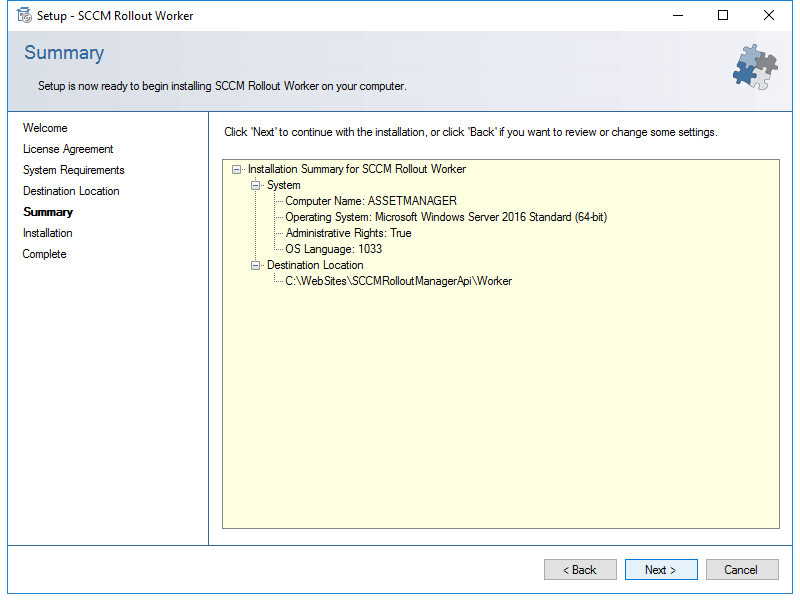Click the Next button to continue
800x601 pixels.
(x=661, y=569)
